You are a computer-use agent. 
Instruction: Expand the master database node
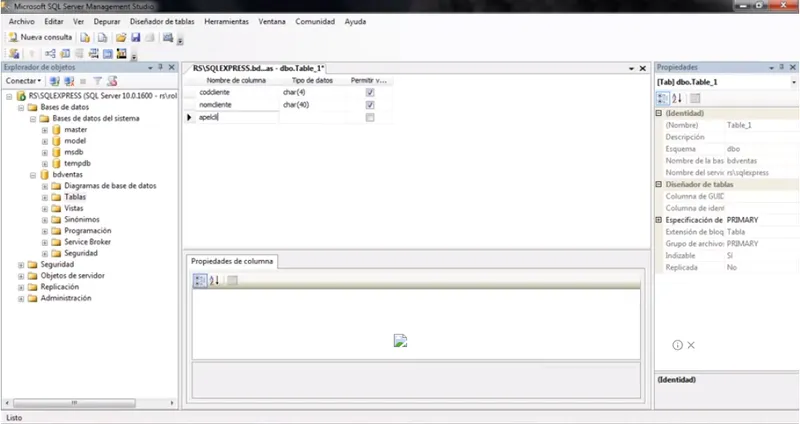pyautogui.click(x=44, y=130)
